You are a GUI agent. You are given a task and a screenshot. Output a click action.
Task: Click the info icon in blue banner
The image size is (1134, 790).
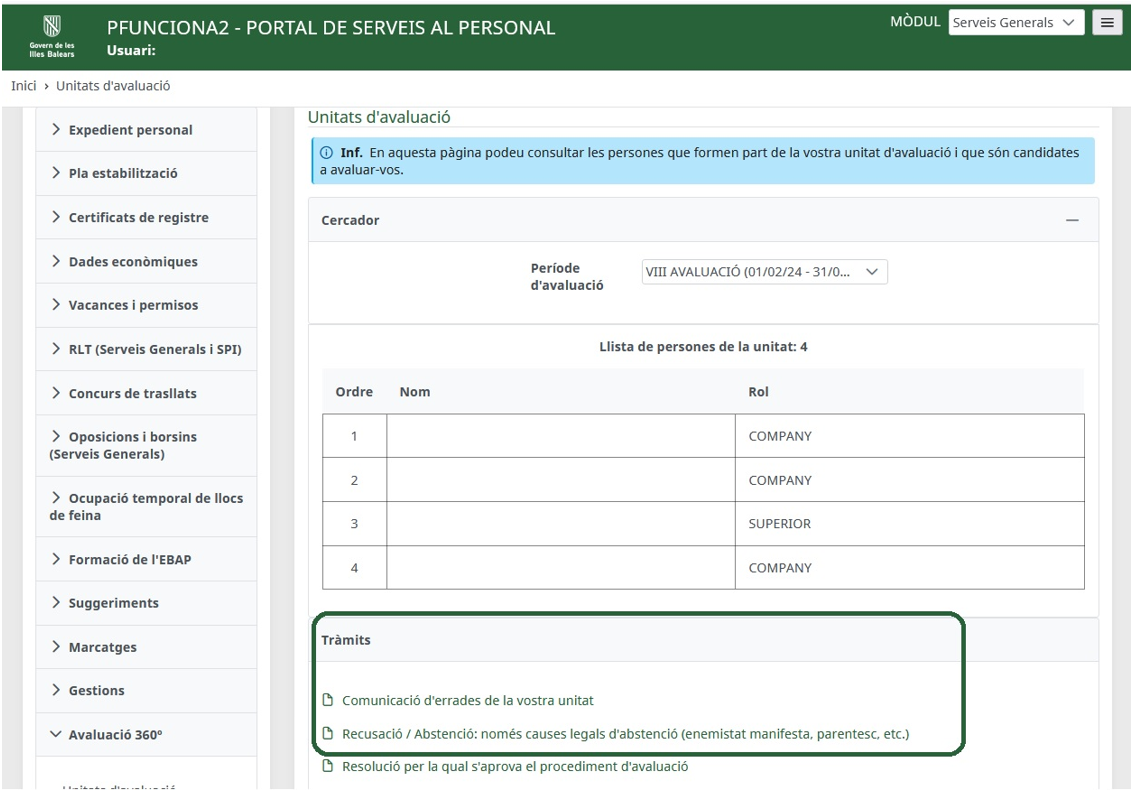click(327, 153)
